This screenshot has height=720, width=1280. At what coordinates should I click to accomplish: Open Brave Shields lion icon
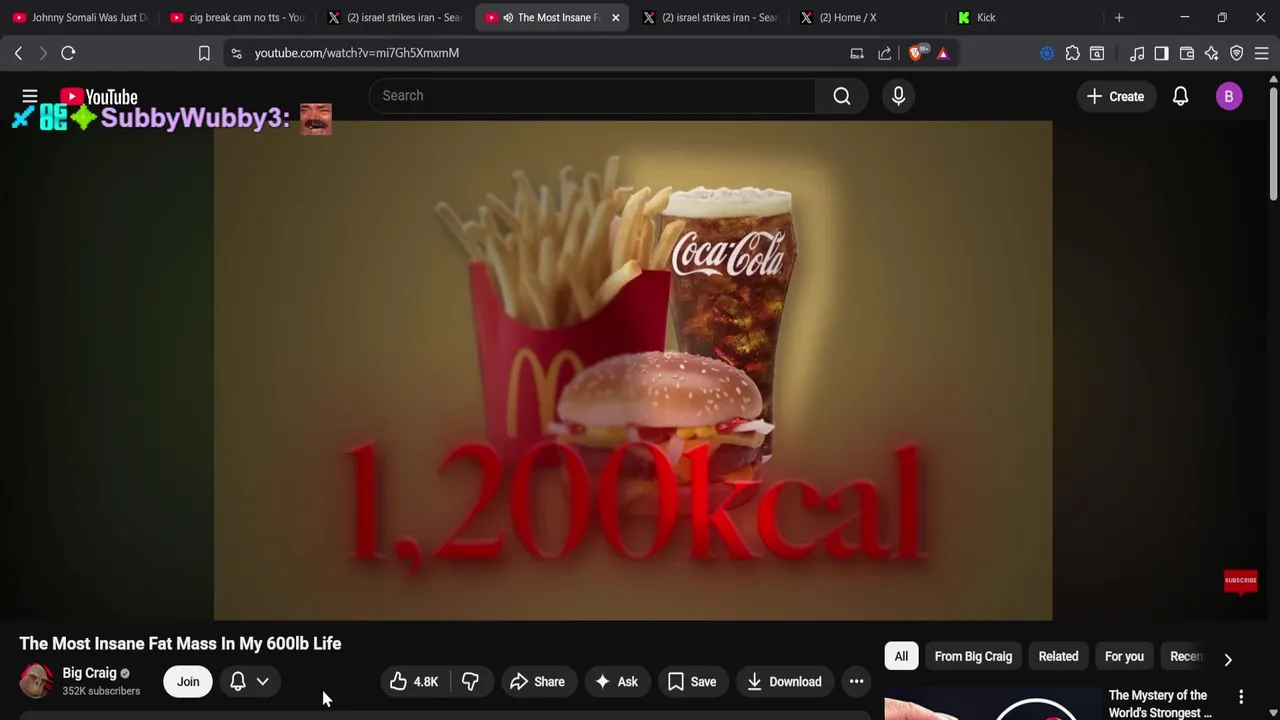(916, 53)
